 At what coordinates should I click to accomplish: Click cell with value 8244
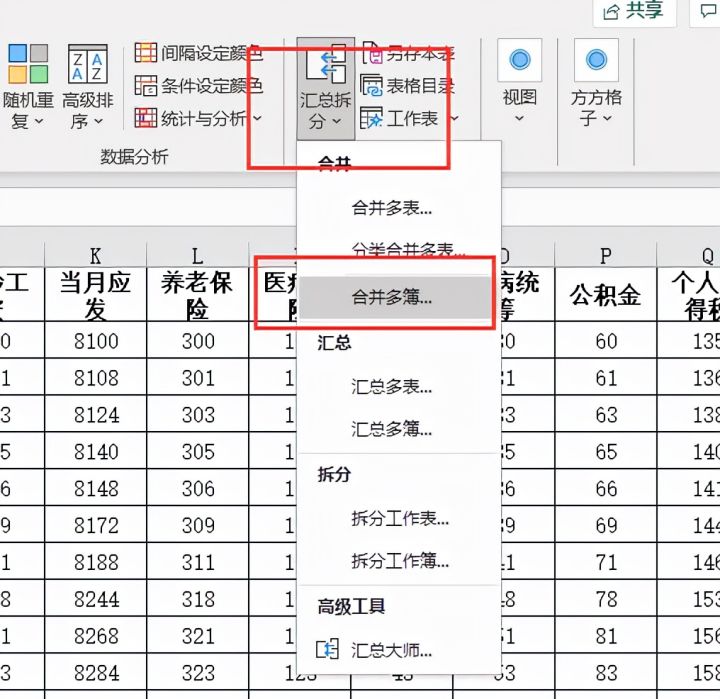click(96, 599)
